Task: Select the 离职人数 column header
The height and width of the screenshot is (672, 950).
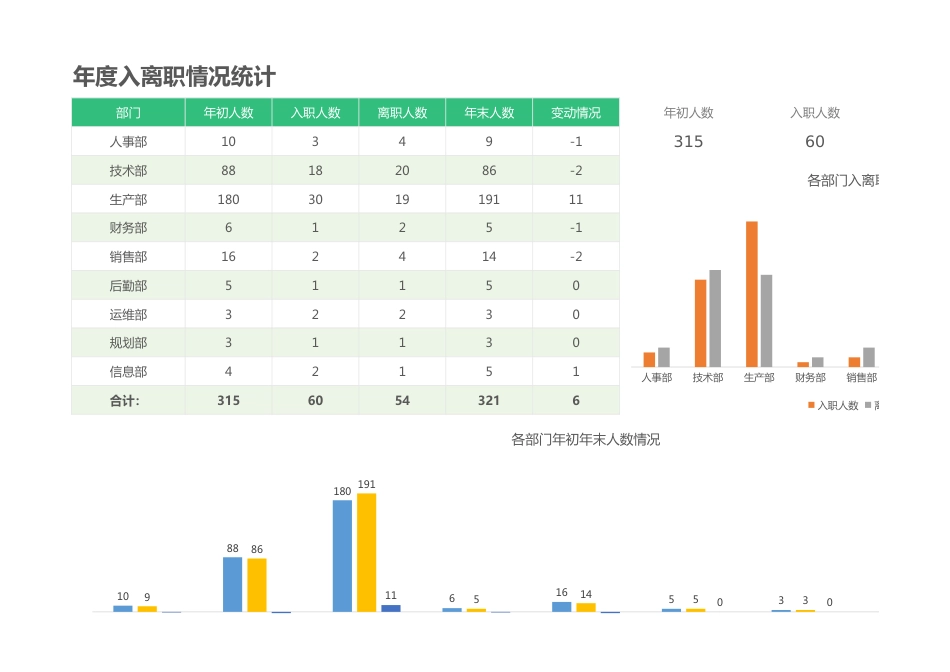Action: click(401, 112)
